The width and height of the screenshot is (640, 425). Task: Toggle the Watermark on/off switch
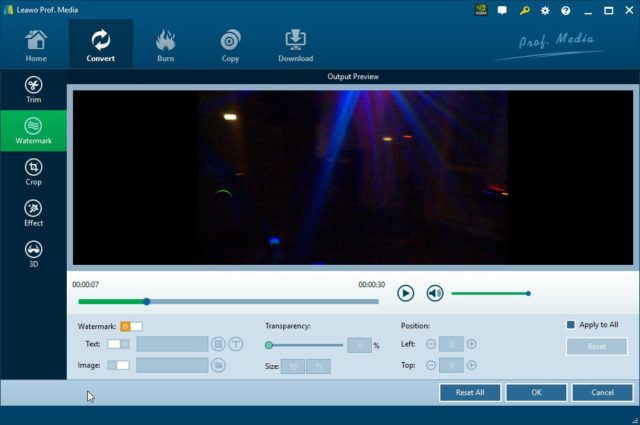131,326
